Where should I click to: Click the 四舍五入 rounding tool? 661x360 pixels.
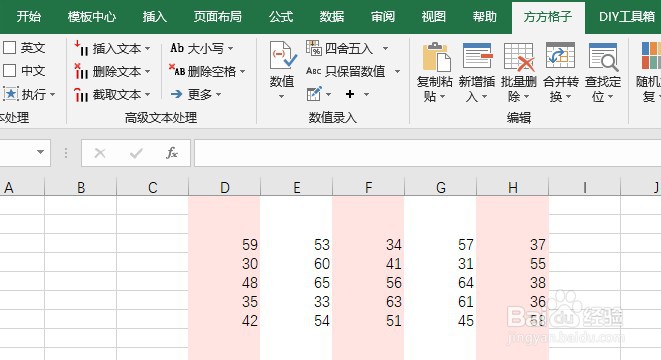coord(347,48)
